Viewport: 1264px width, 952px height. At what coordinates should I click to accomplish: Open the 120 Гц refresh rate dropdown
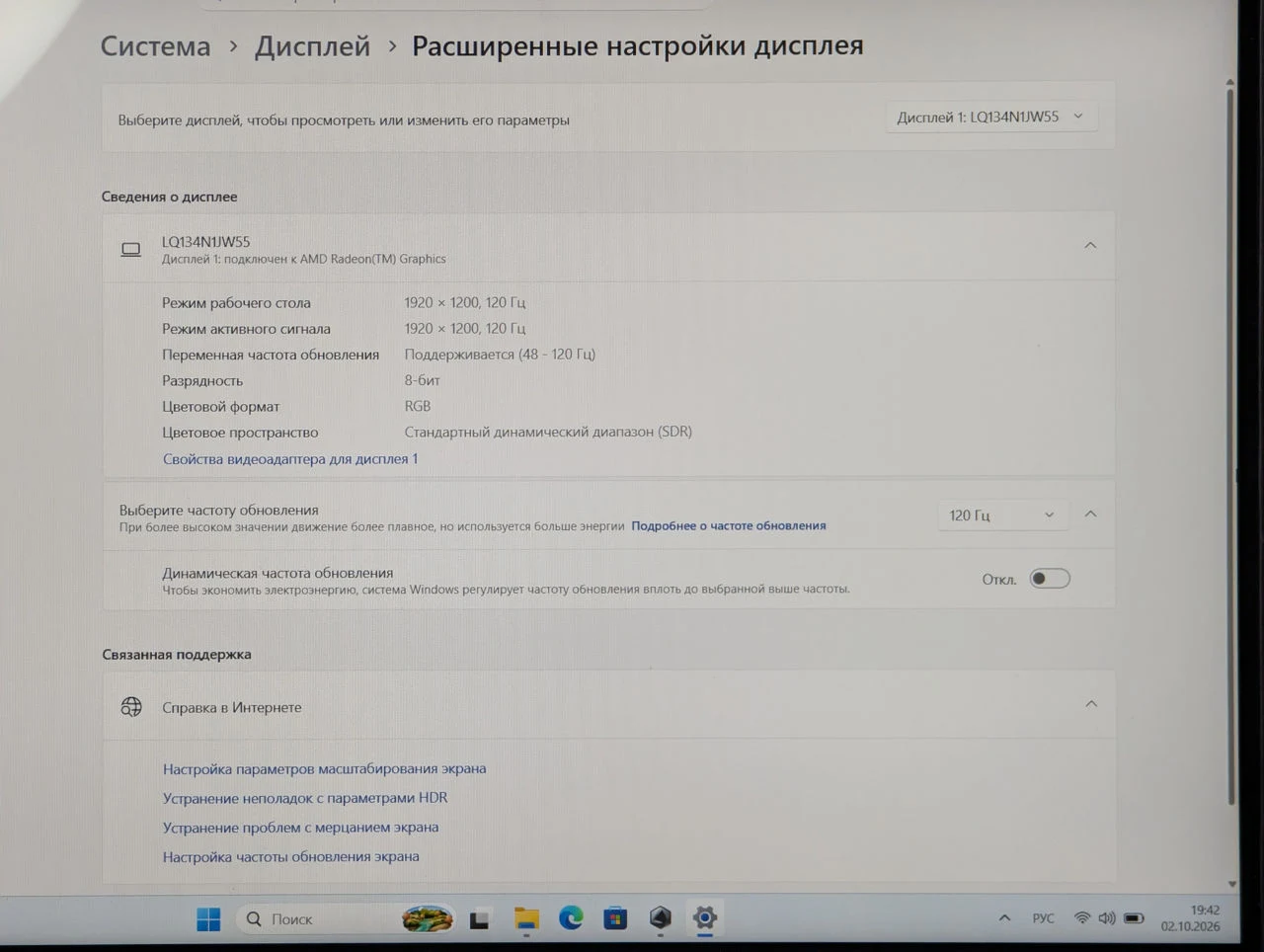[1002, 515]
